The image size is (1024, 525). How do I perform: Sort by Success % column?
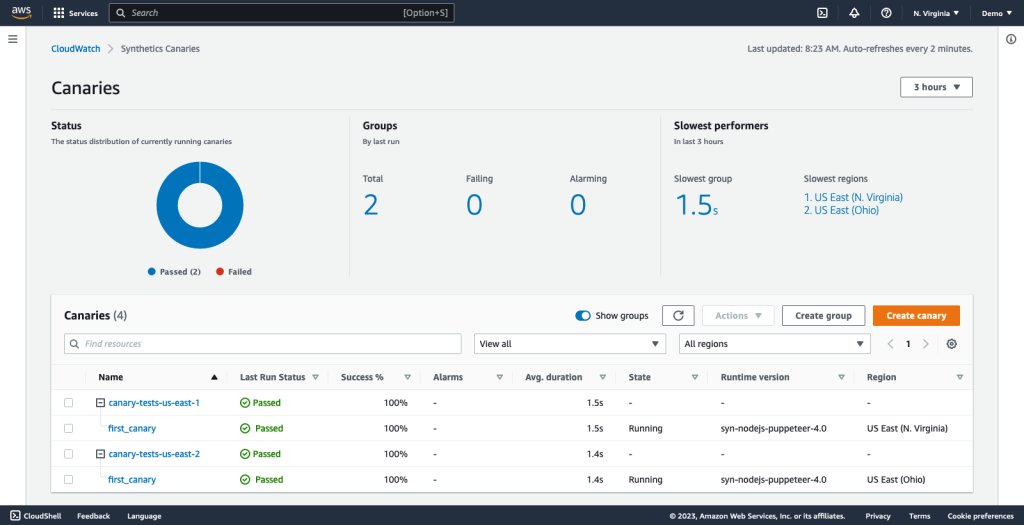(408, 377)
